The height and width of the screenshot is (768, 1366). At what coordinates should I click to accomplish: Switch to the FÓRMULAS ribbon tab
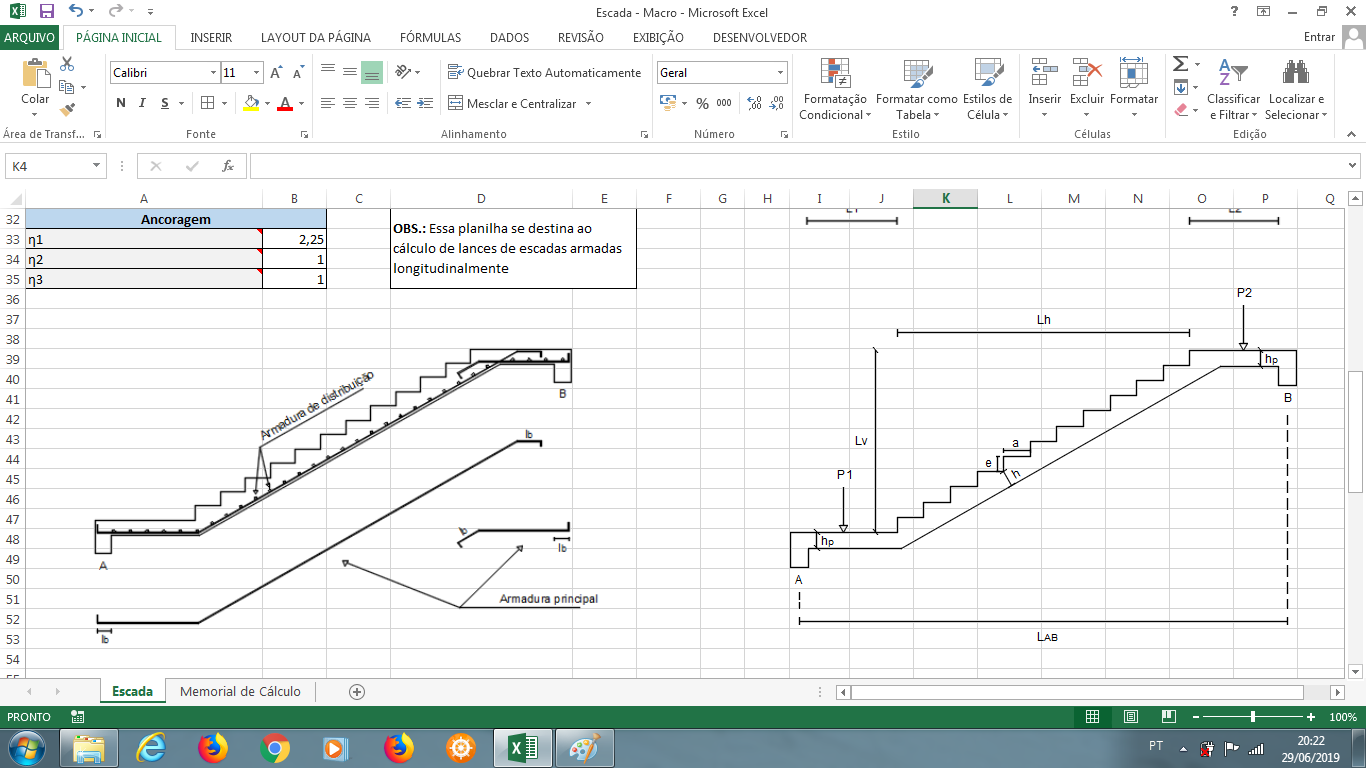click(x=430, y=37)
